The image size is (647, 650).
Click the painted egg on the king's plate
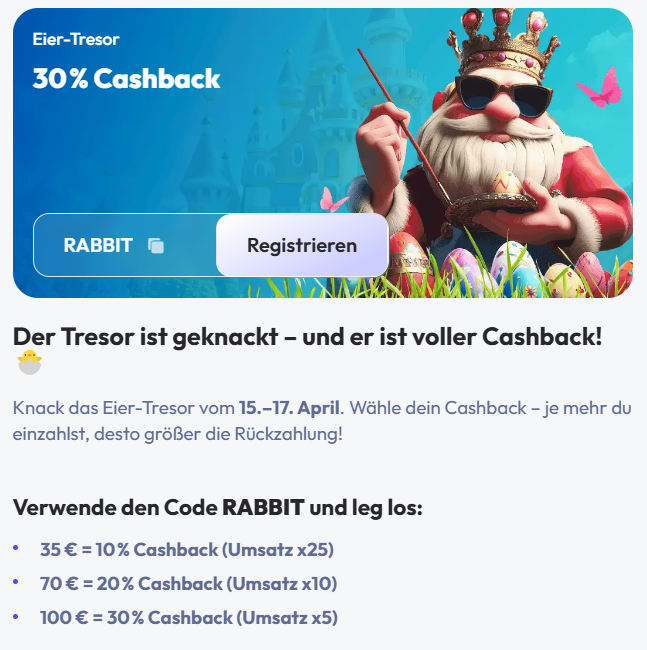tap(506, 183)
